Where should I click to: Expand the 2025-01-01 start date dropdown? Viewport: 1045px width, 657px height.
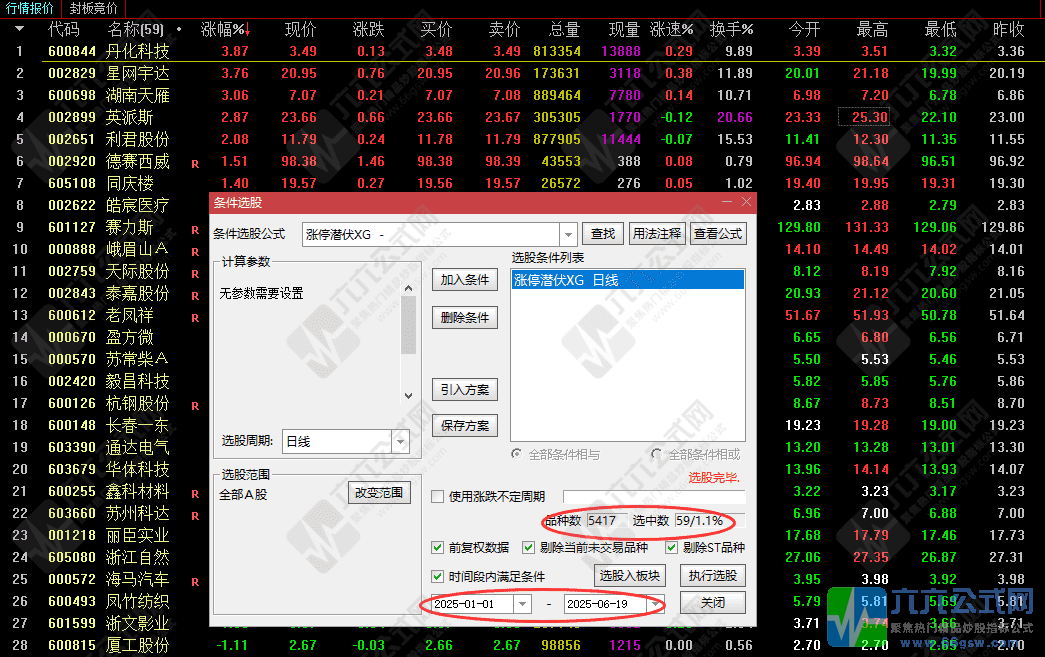(x=524, y=602)
